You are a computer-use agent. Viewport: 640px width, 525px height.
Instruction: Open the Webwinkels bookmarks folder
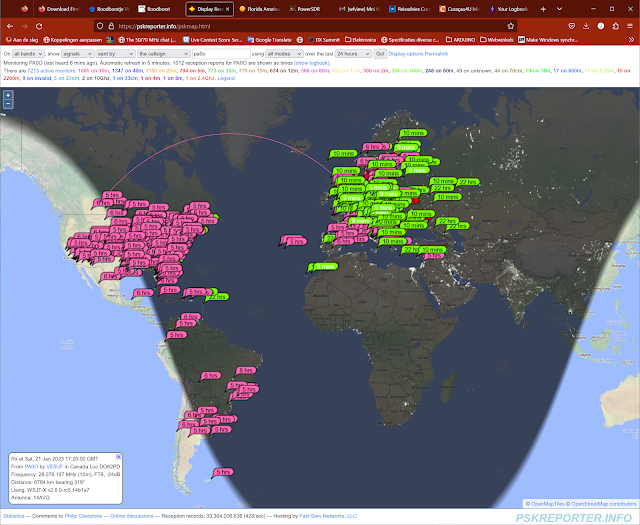click(x=497, y=40)
